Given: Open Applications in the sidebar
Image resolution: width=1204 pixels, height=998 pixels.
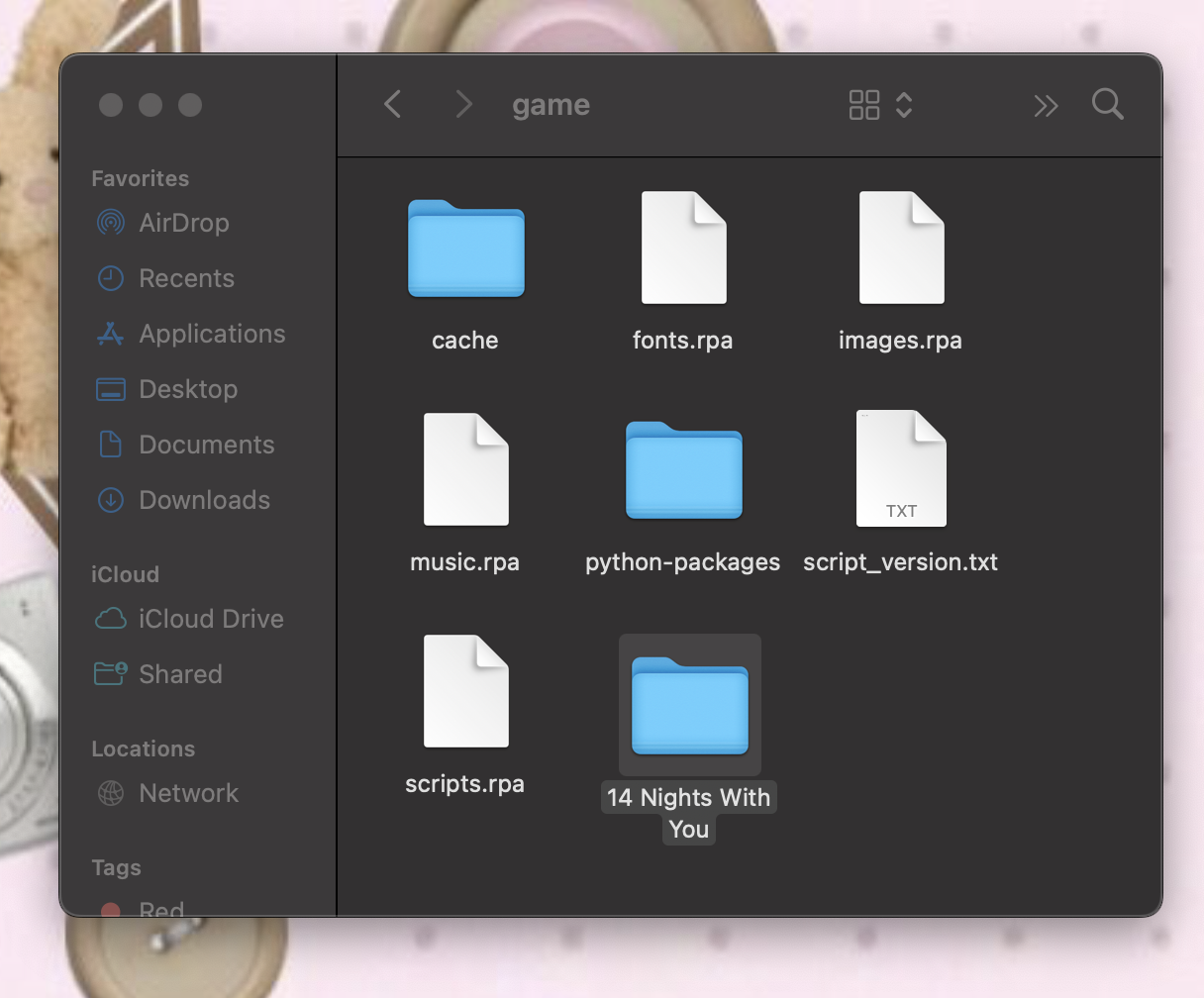Looking at the screenshot, I should point(190,334).
